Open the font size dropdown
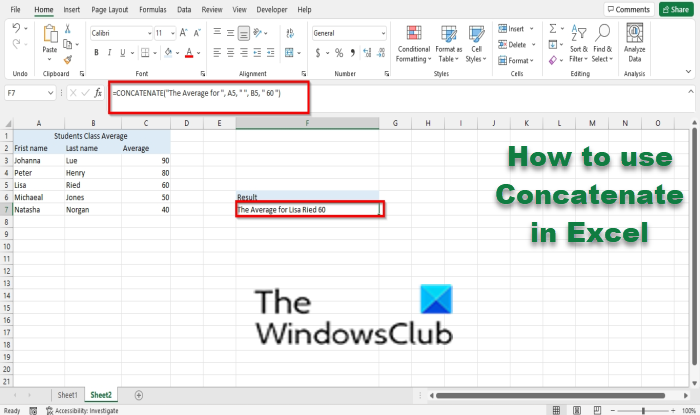The width and height of the screenshot is (700, 415). click(x=172, y=33)
